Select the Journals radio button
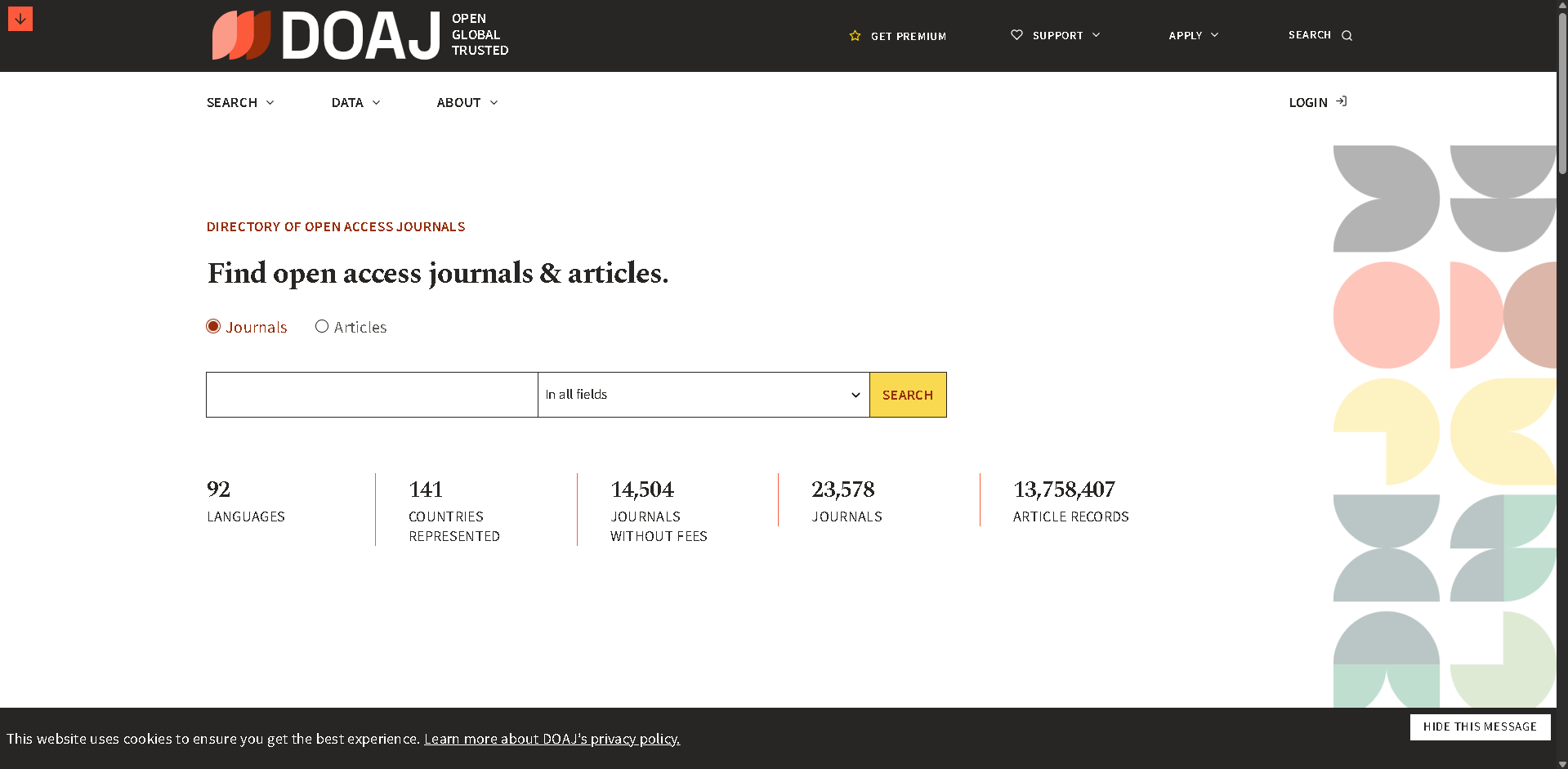 (213, 326)
